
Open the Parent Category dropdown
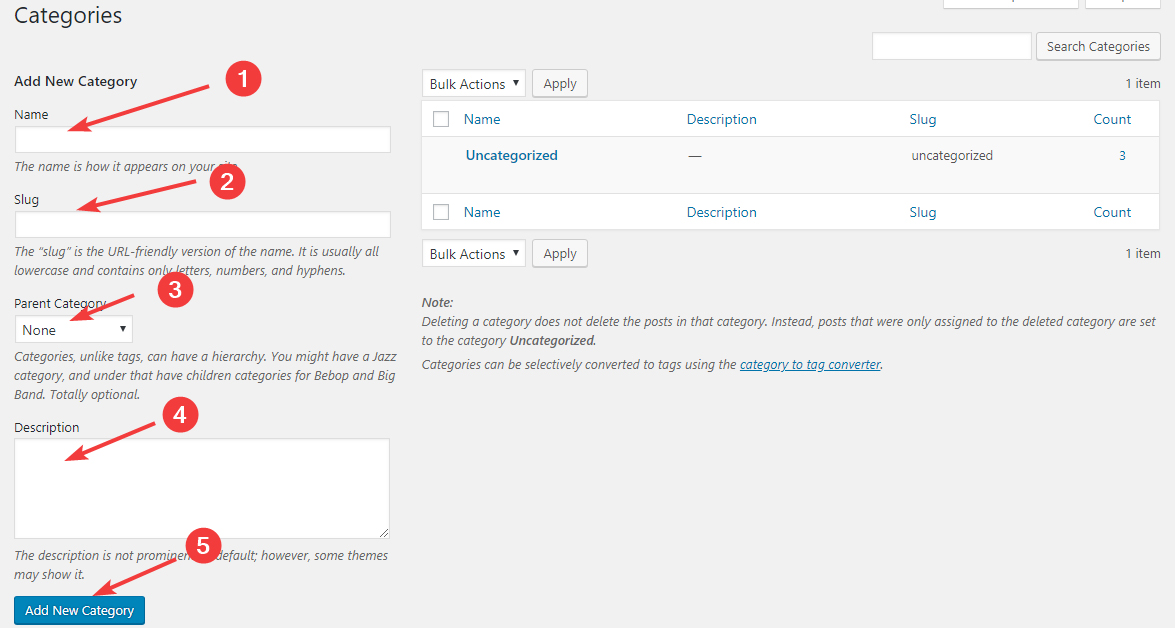[x=74, y=330]
